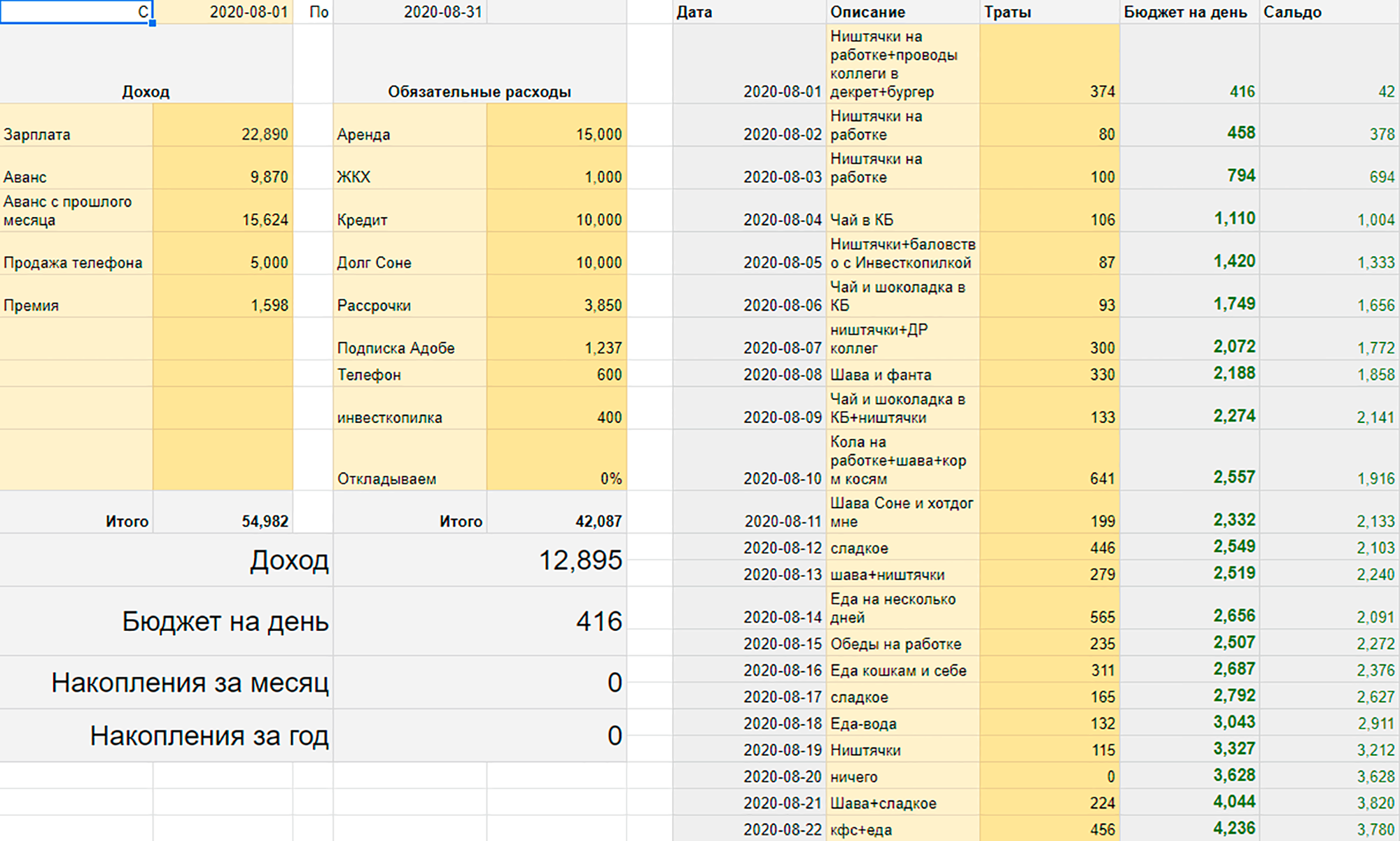Viewport: 1400px width, 841px height.
Task: Select the Сальдо column header
Action: 1329,12
